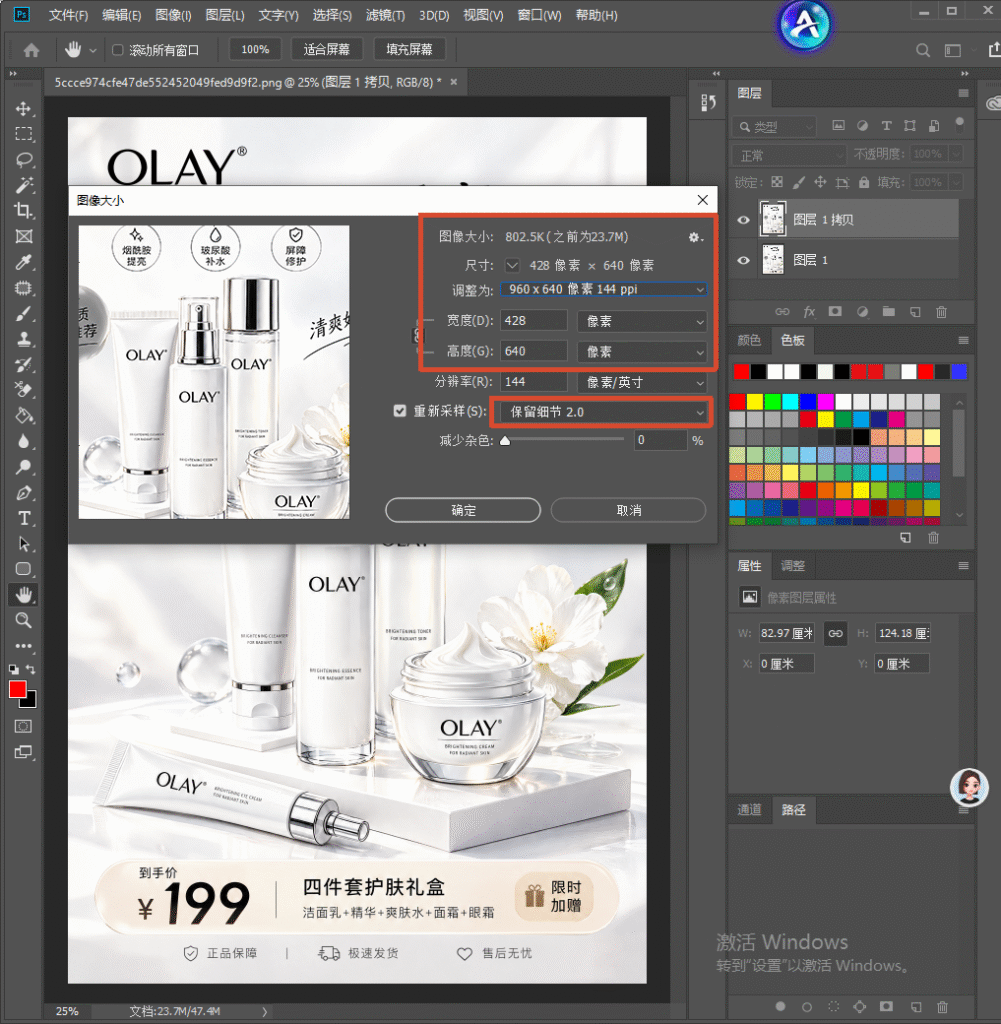Open the Fit To preset dropdown

pyautogui.click(x=603, y=289)
